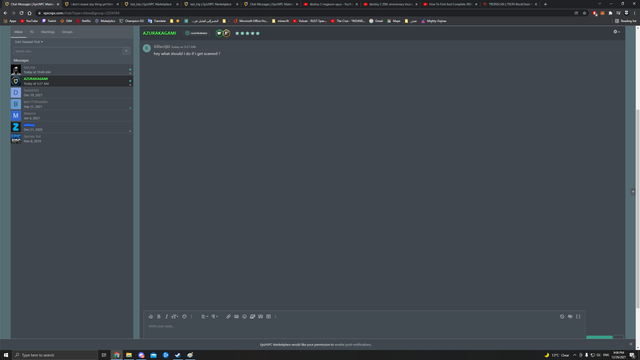
Task: Click the second badge icon beside AZURAKAGAMI
Action: [x=227, y=33]
